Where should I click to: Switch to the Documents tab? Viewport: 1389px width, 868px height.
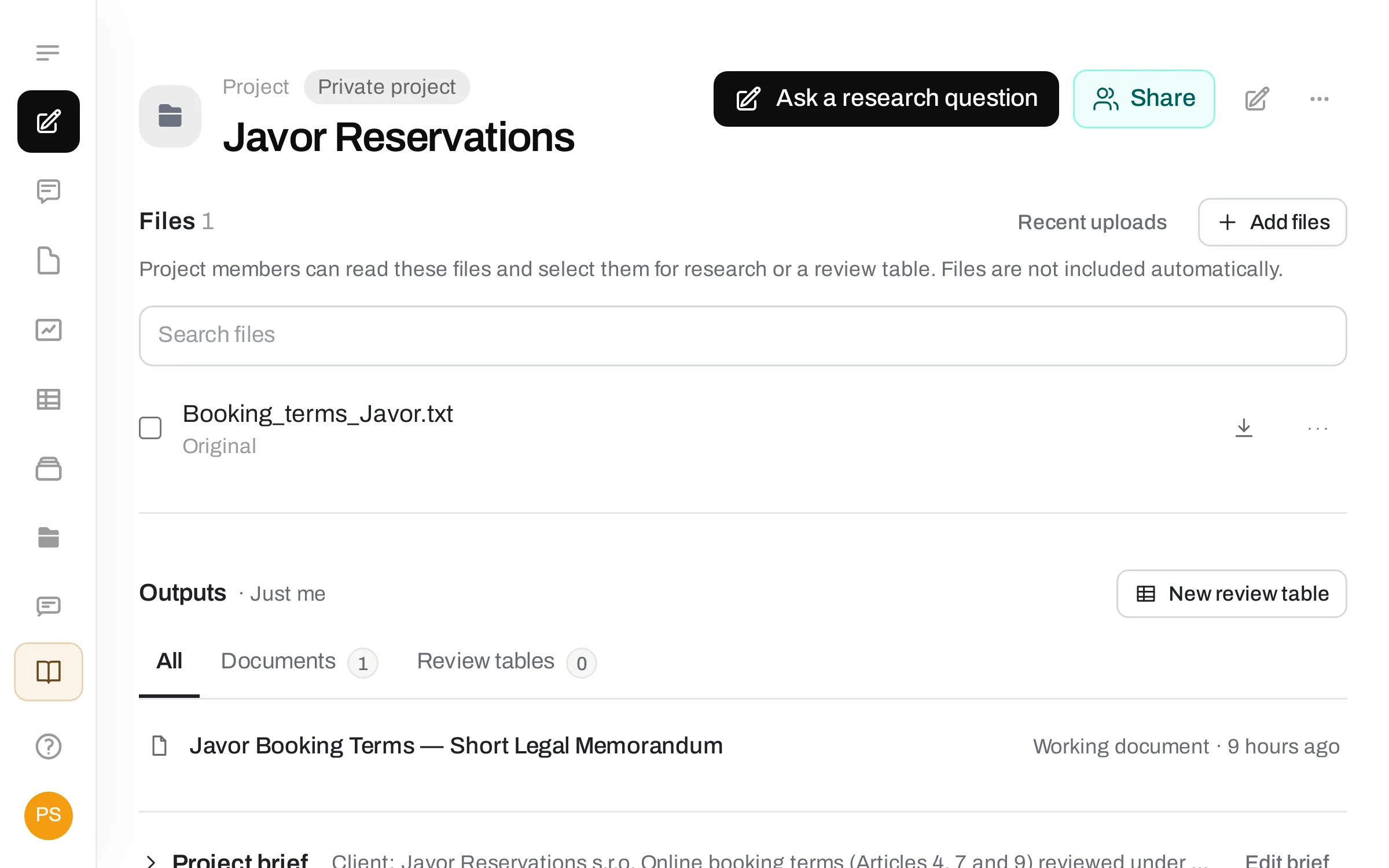(x=299, y=661)
